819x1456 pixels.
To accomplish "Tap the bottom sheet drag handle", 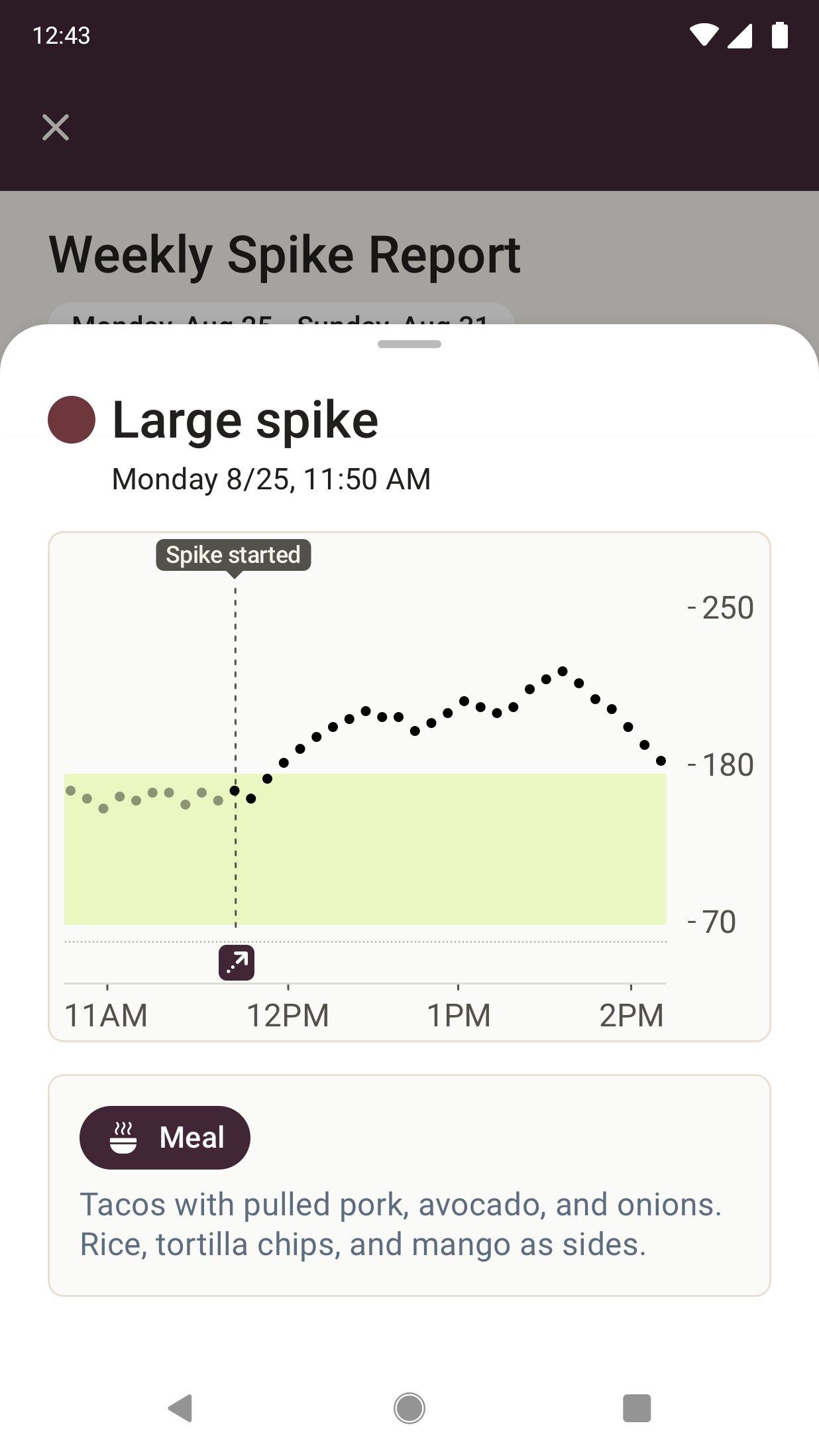I will point(409,344).
